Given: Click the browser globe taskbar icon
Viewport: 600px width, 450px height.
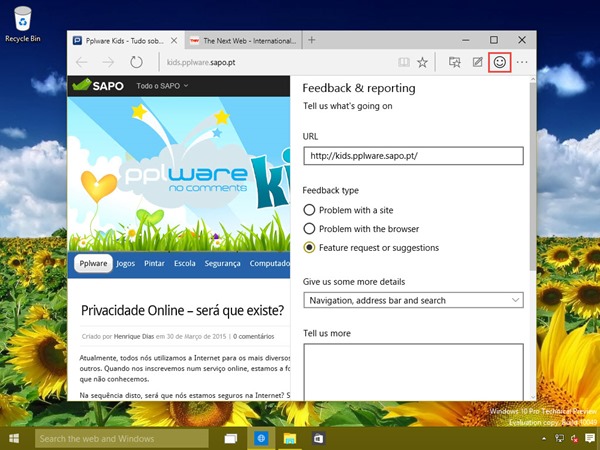Looking at the screenshot, I should point(261,439).
